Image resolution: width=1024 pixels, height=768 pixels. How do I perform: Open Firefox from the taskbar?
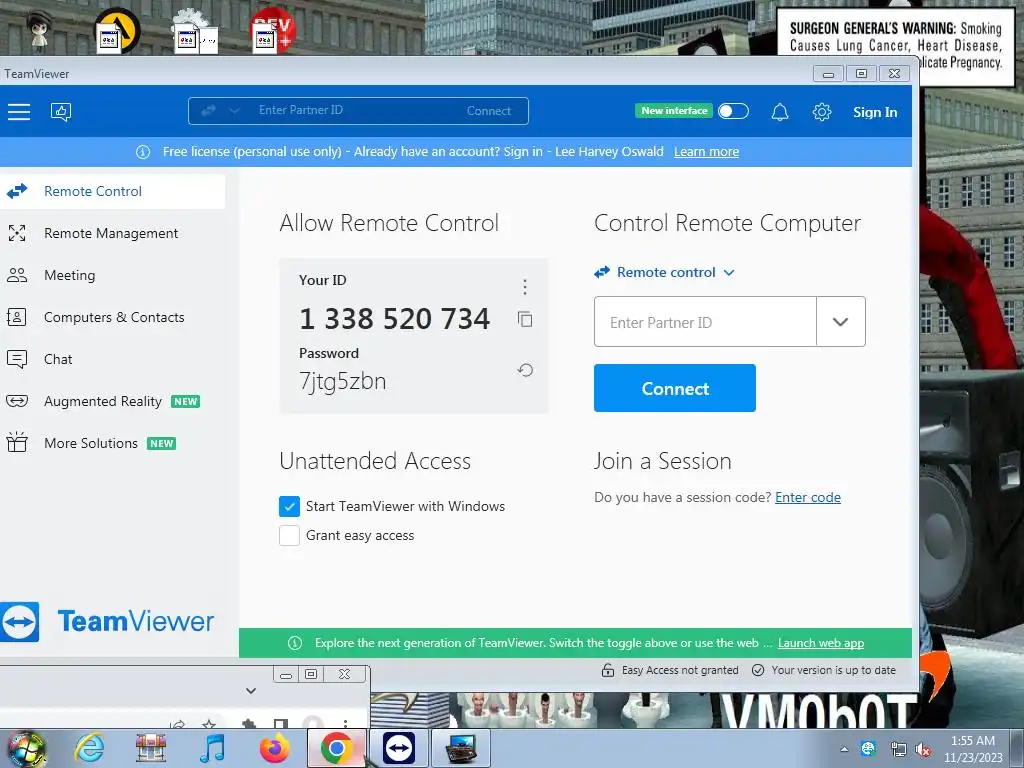tap(274, 748)
